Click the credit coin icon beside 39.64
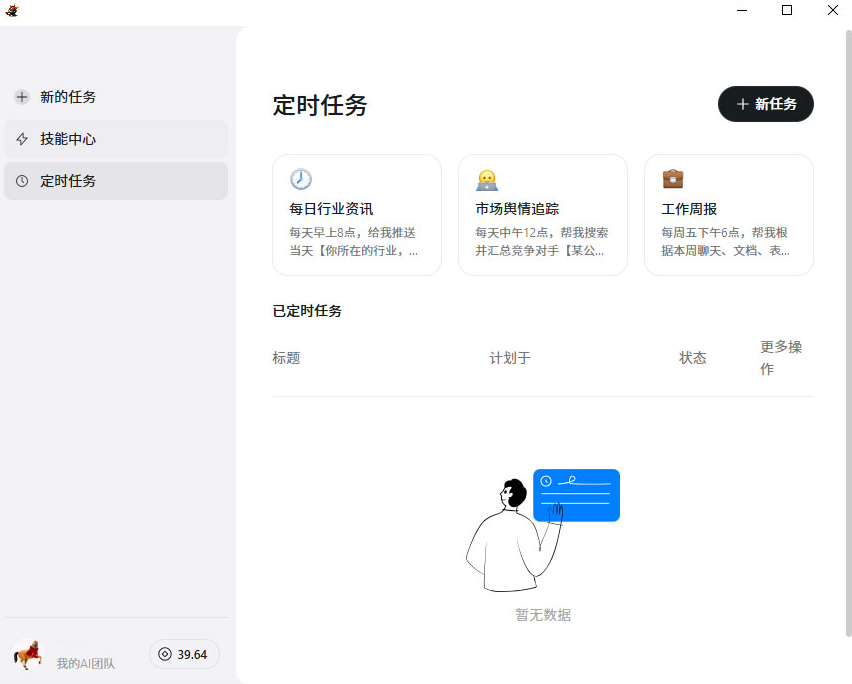This screenshot has height=684, width=852. pos(165,654)
